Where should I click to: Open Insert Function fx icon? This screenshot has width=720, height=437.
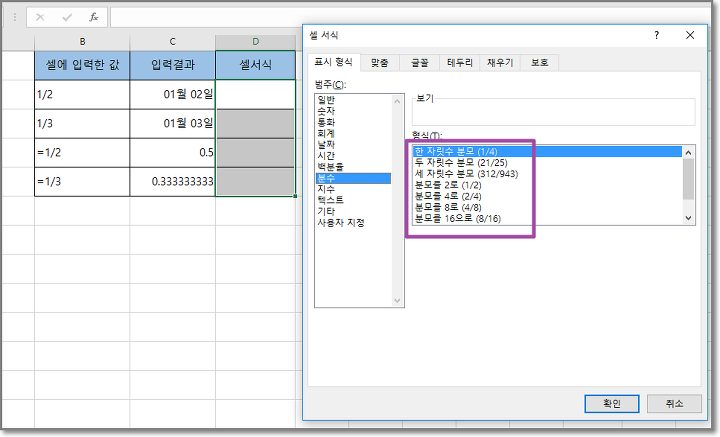coord(94,17)
